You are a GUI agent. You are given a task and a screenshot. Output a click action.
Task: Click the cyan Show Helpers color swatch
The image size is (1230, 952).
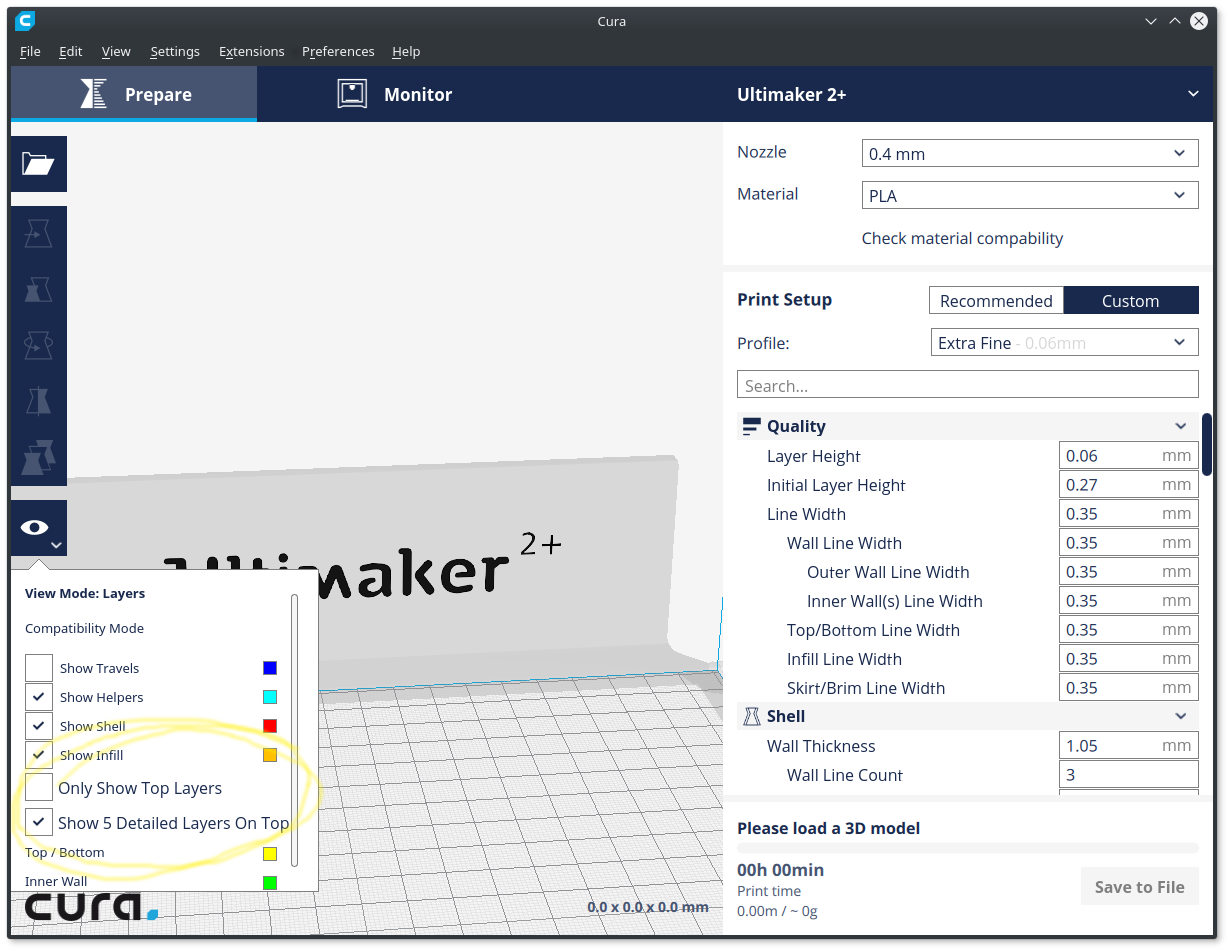pos(270,697)
